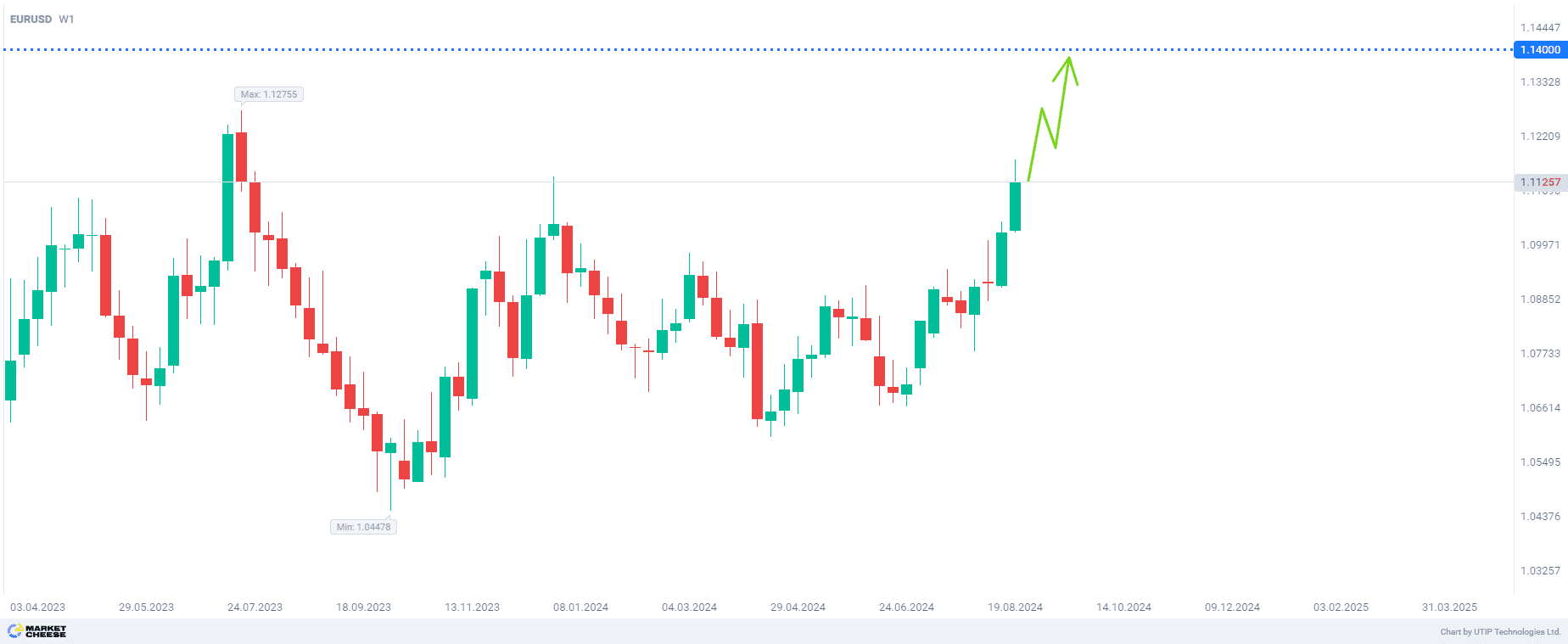The image size is (1568, 644).
Task: Click the Chart by UTIP Technologies link
Action: pyautogui.click(x=1499, y=631)
